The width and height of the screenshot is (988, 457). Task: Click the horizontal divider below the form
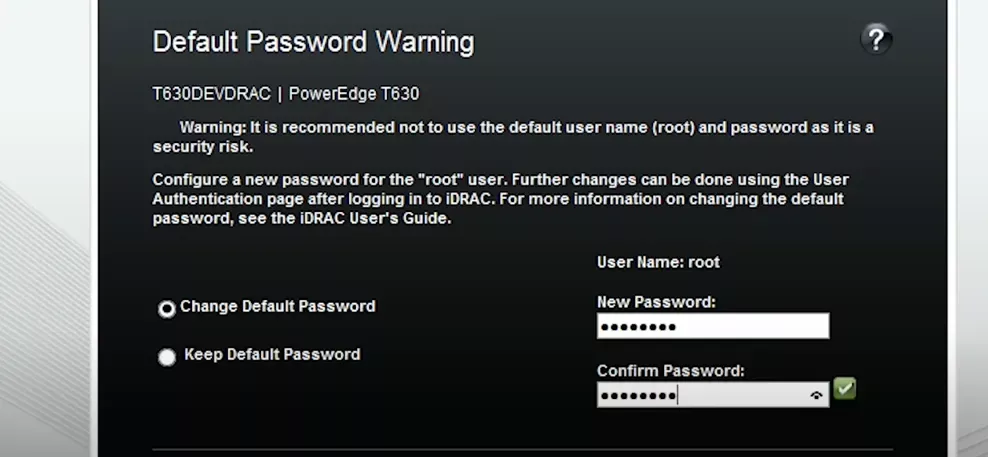point(522,449)
